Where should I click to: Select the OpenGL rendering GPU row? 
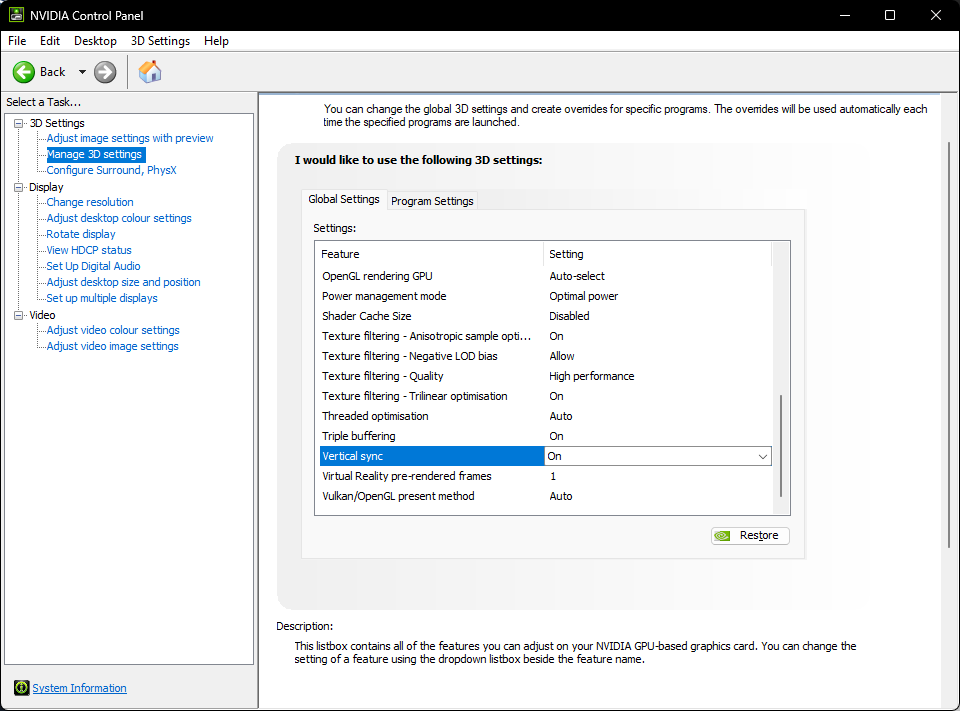[x=545, y=276]
